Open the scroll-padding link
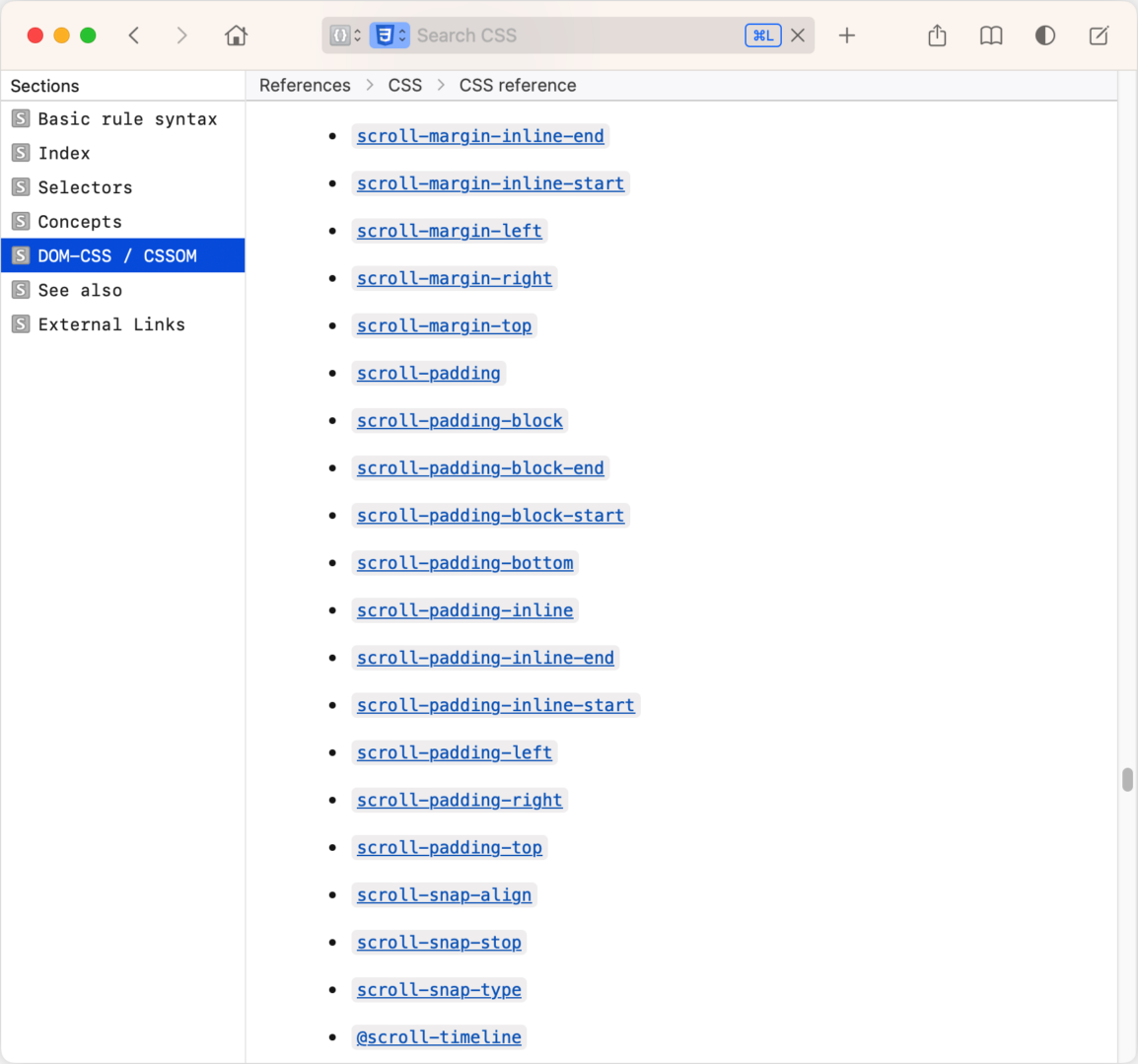 [428, 373]
